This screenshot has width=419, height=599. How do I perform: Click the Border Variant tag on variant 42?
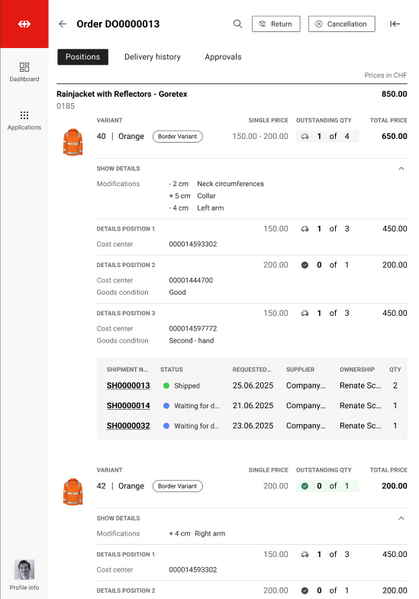[x=178, y=486]
